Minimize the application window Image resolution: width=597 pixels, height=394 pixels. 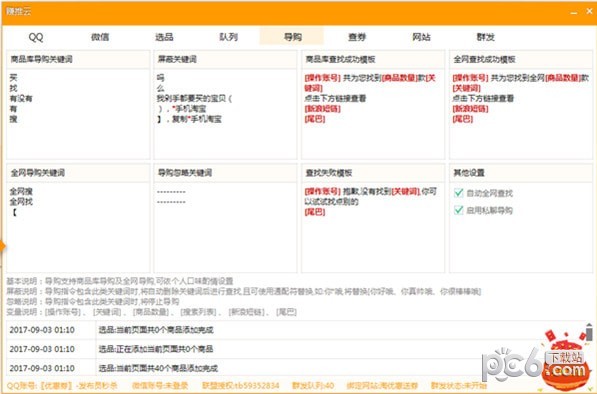[574, 12]
